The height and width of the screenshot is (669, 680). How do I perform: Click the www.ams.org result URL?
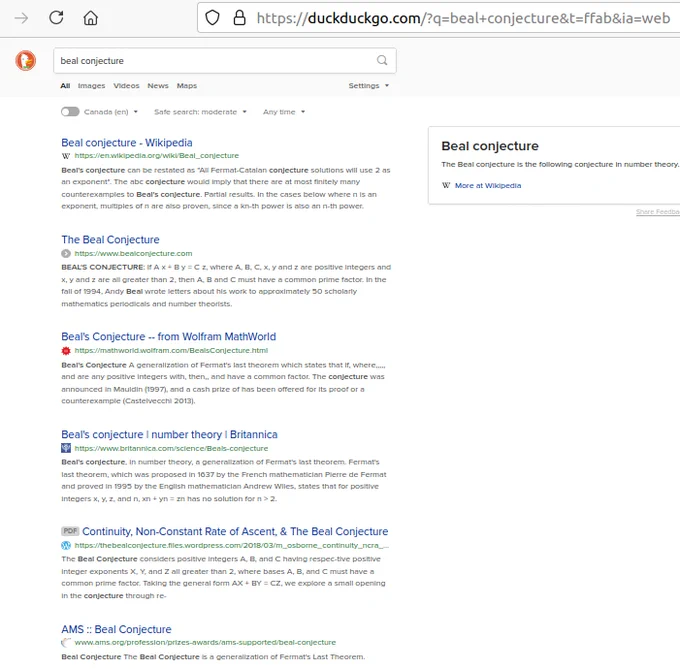[205, 642]
